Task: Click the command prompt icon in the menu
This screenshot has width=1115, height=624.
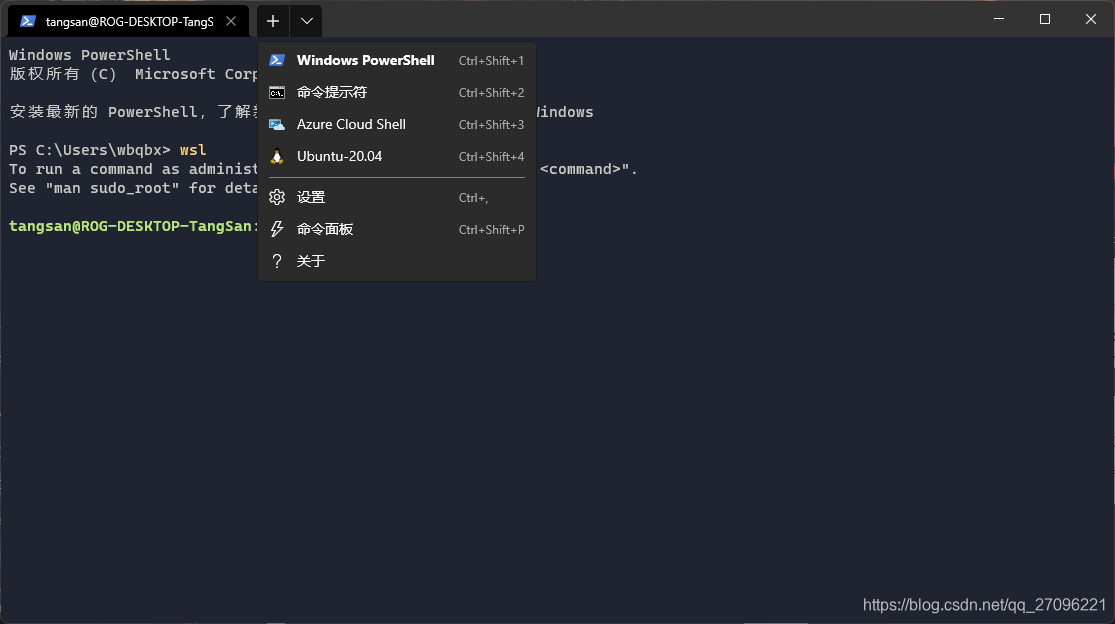Action: point(277,92)
